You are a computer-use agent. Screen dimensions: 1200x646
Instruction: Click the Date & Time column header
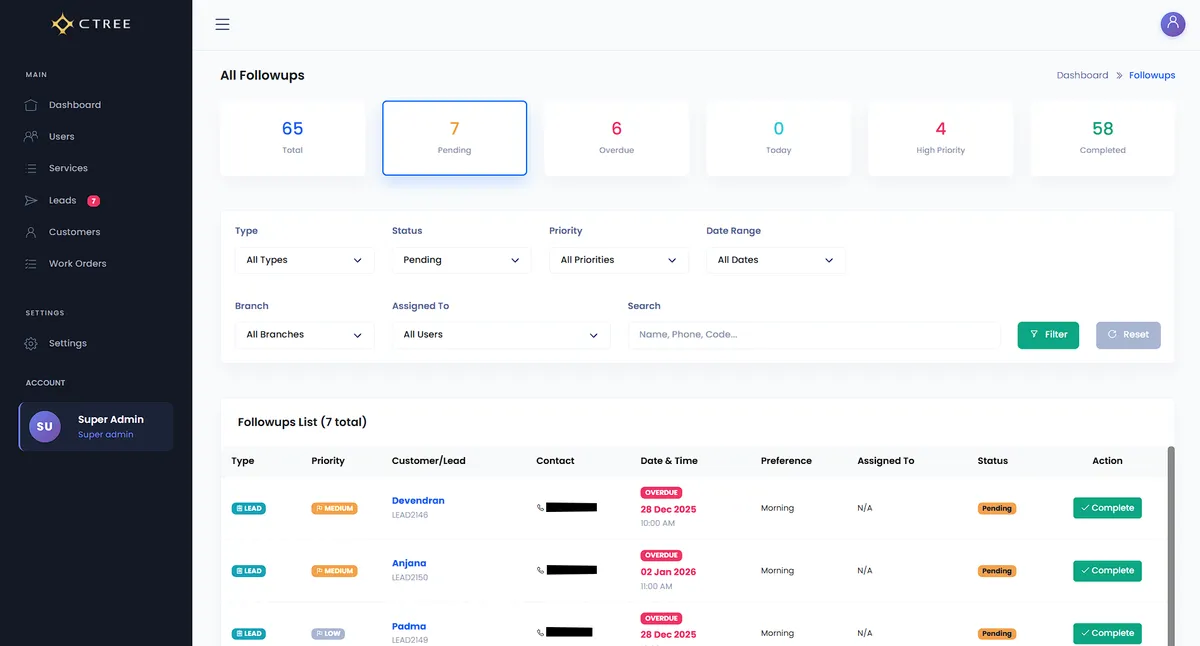(x=669, y=461)
